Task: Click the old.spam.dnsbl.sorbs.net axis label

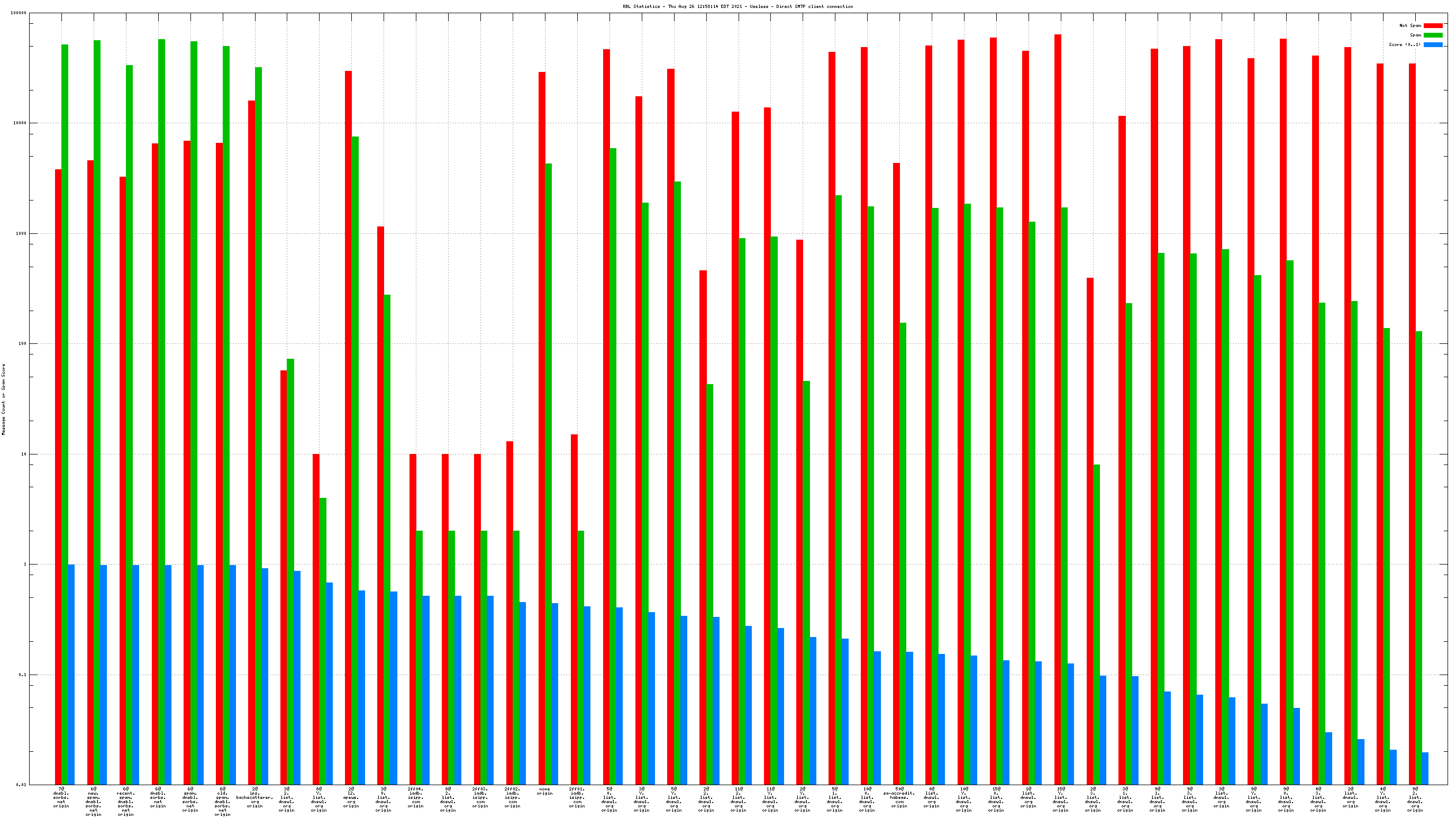Action: pyautogui.click(x=222, y=802)
